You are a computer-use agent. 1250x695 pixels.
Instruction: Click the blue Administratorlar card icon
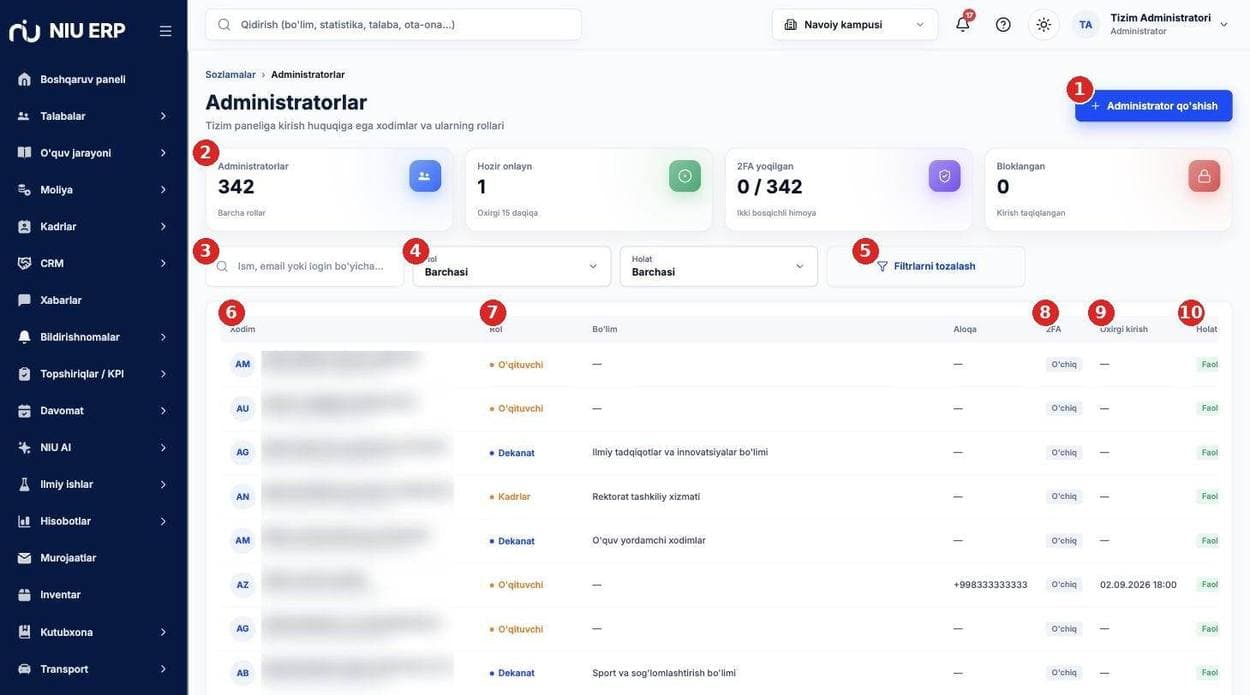[x=425, y=176]
